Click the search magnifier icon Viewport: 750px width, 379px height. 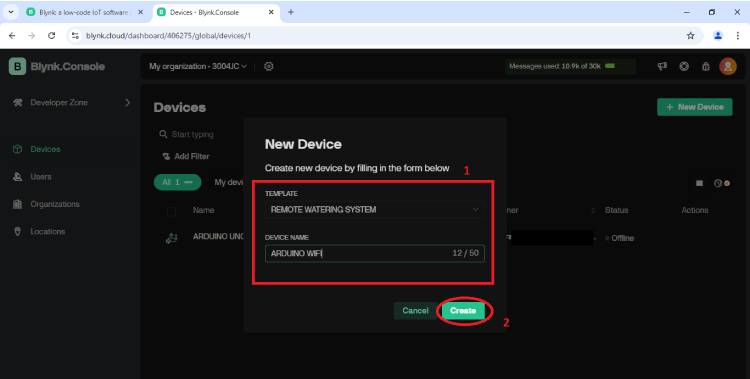[x=164, y=134]
